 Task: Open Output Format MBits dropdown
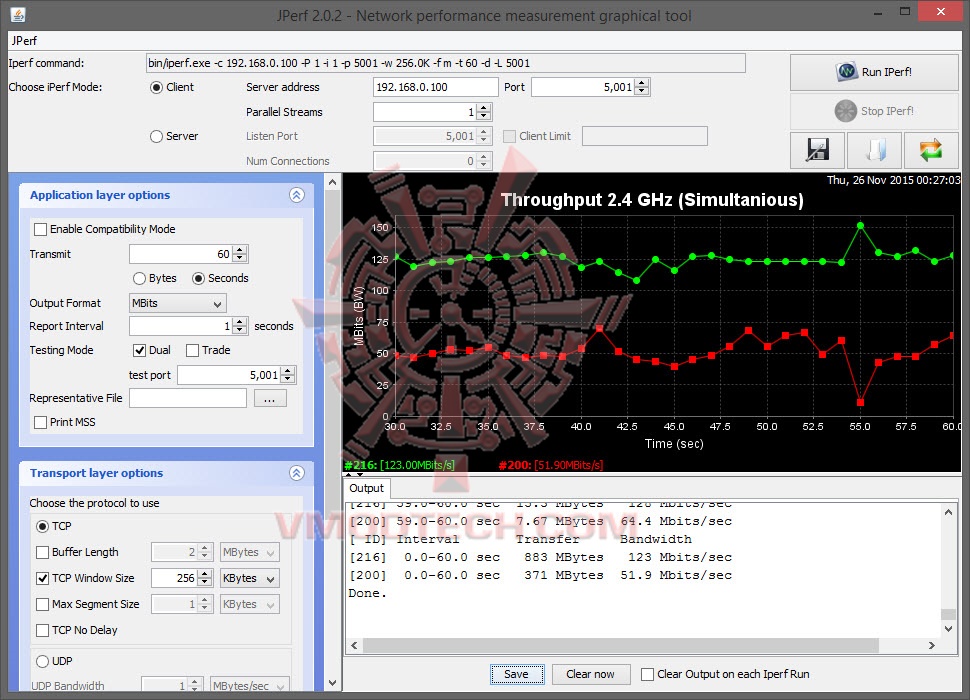[178, 303]
